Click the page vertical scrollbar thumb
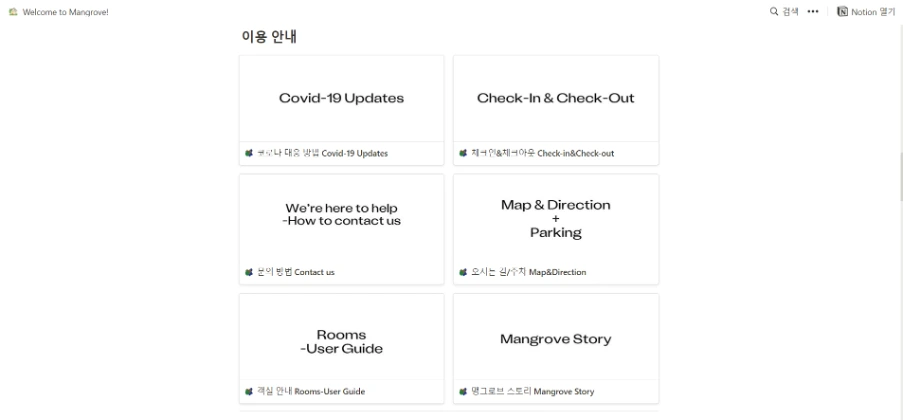The width and height of the screenshot is (904, 420). (x=901, y=177)
